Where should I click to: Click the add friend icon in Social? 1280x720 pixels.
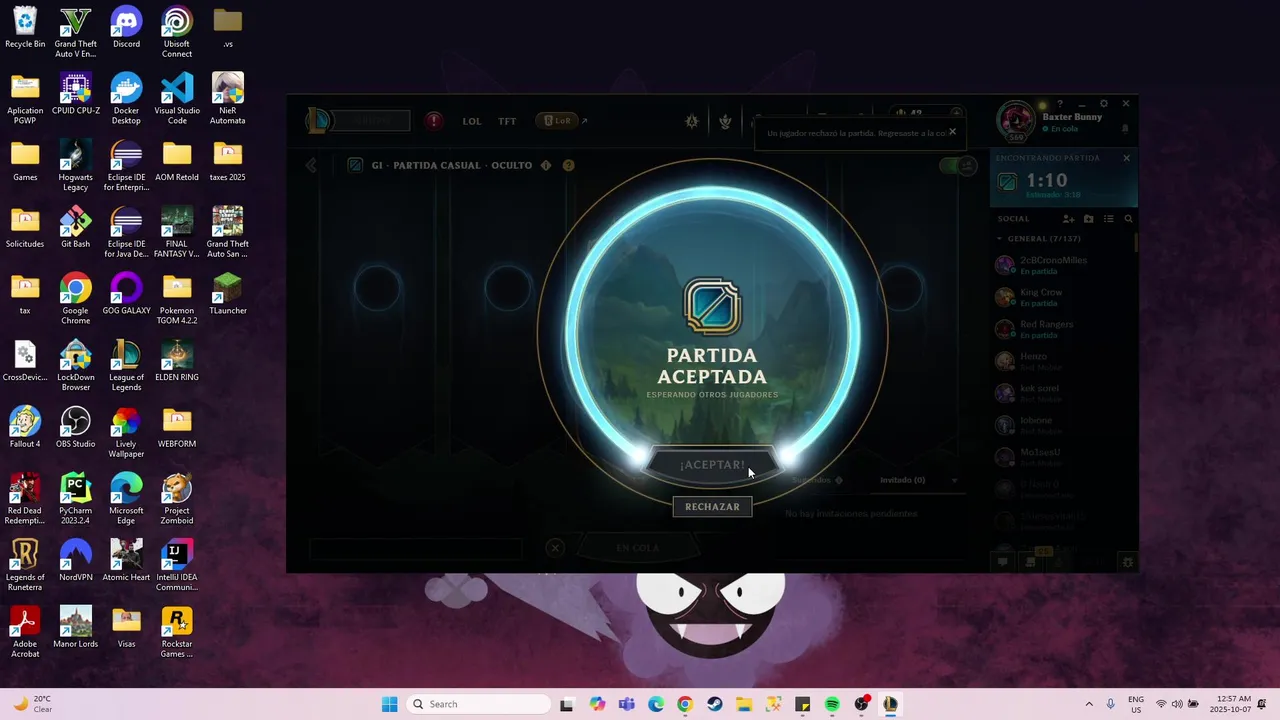pyautogui.click(x=1069, y=219)
